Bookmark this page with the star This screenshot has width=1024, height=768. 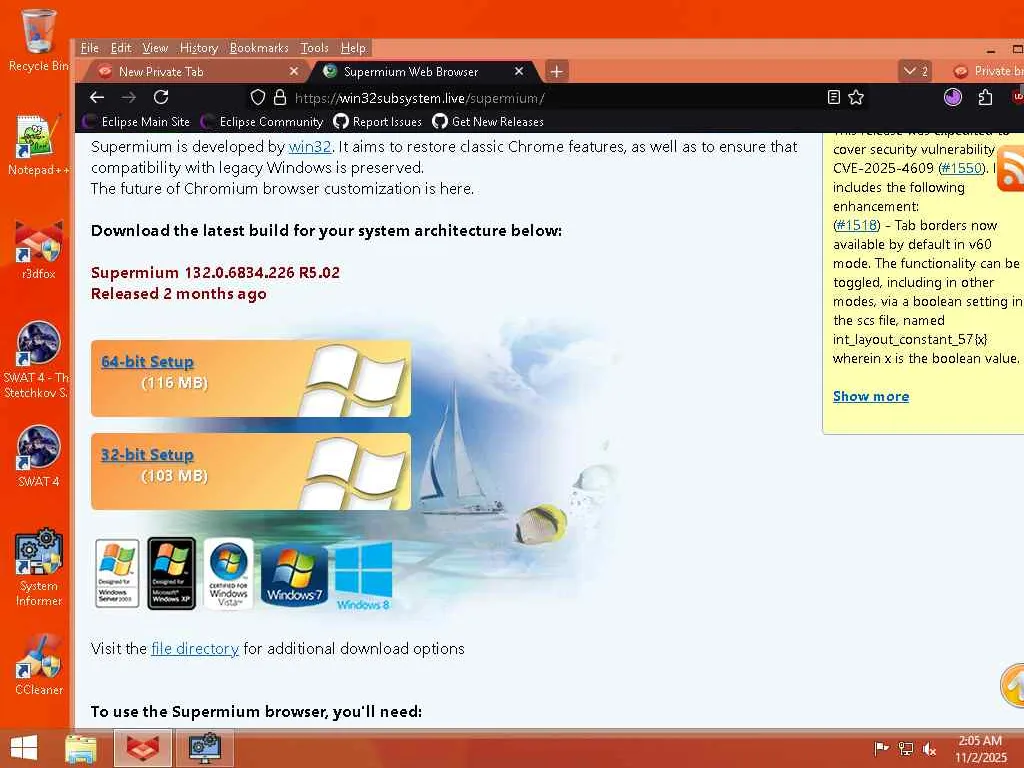[x=856, y=97]
